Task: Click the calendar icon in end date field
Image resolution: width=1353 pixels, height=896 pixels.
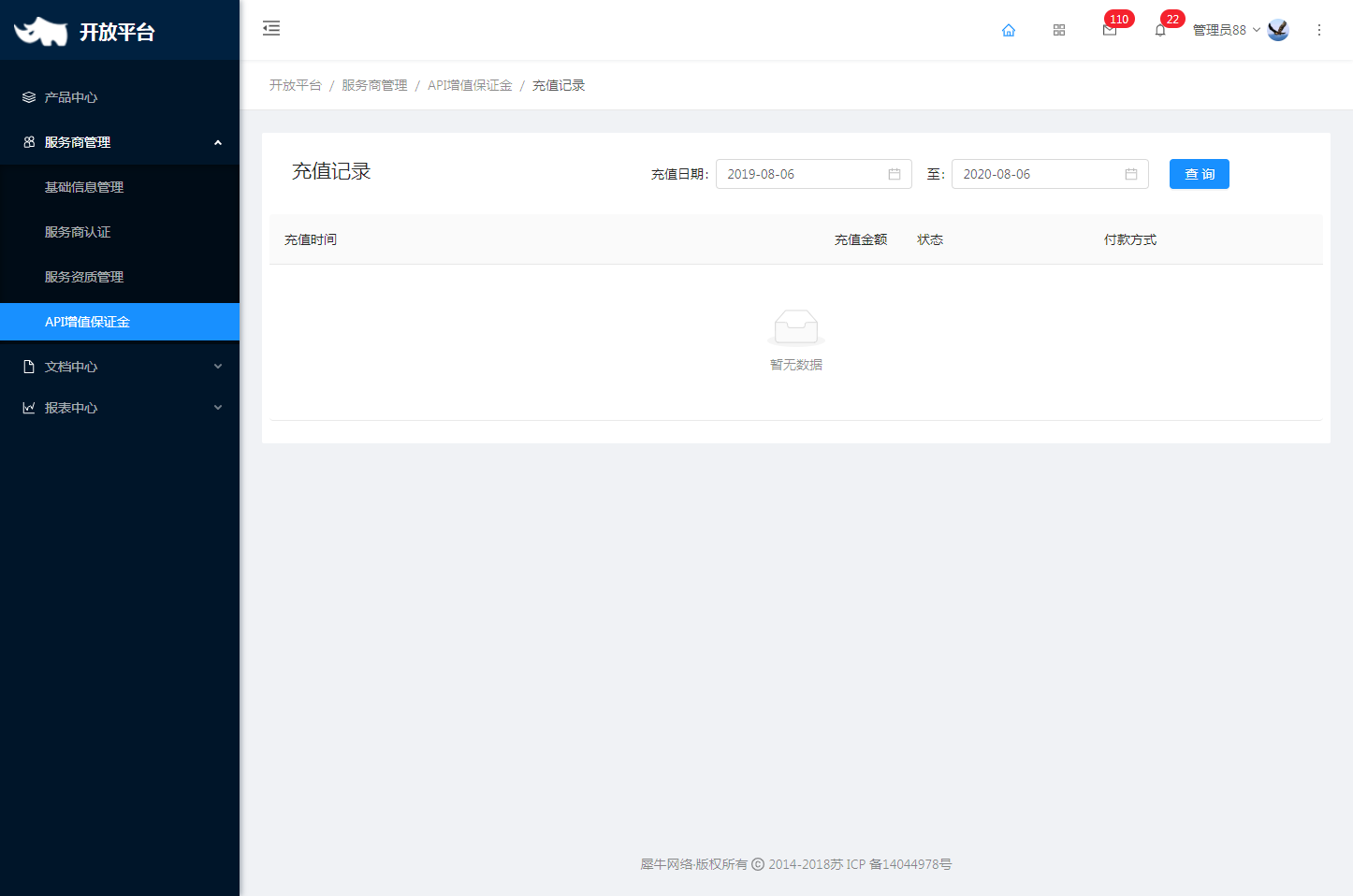Action: coord(1131,174)
